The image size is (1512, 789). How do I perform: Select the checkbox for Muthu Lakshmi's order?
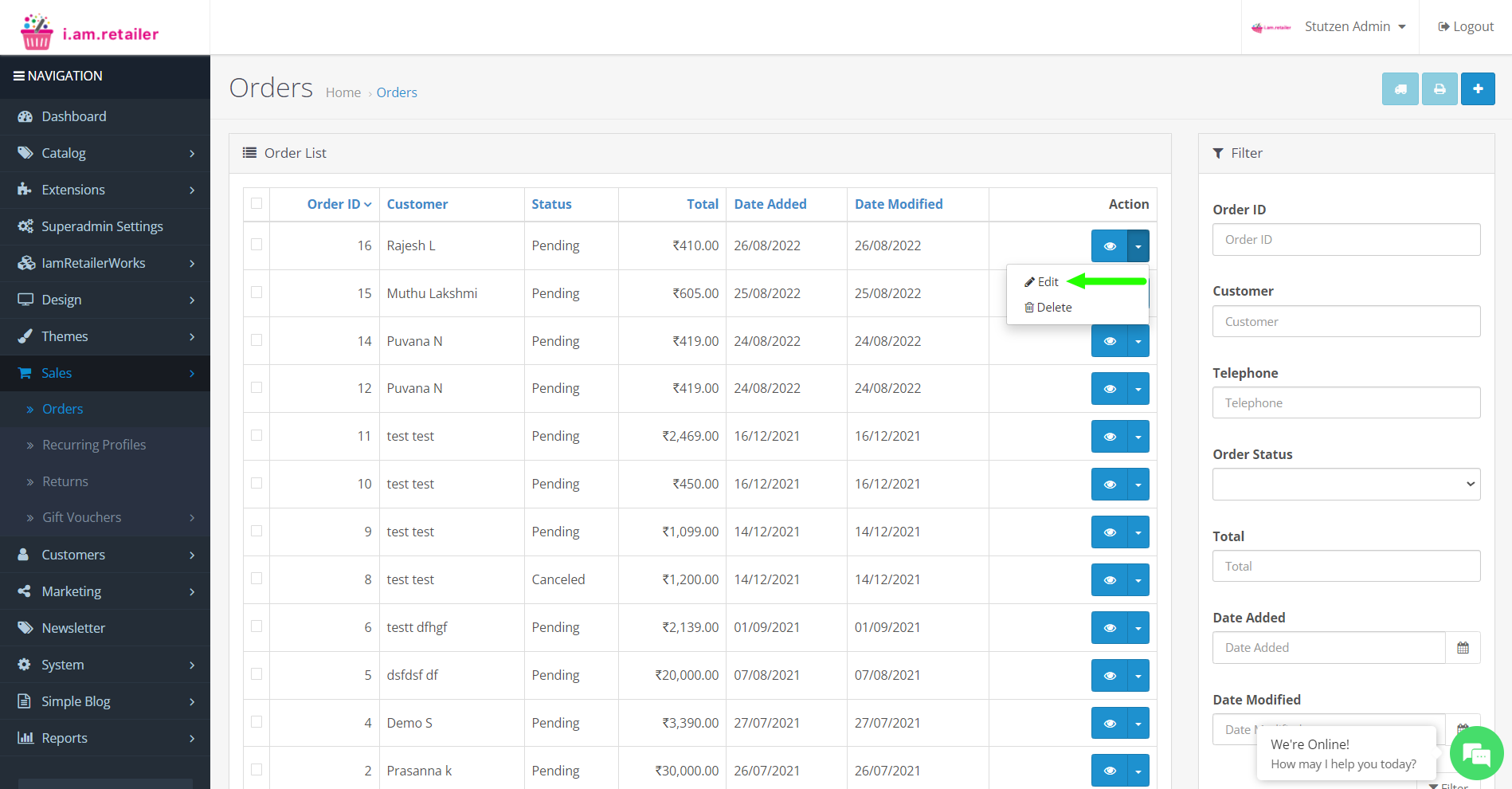tap(257, 292)
